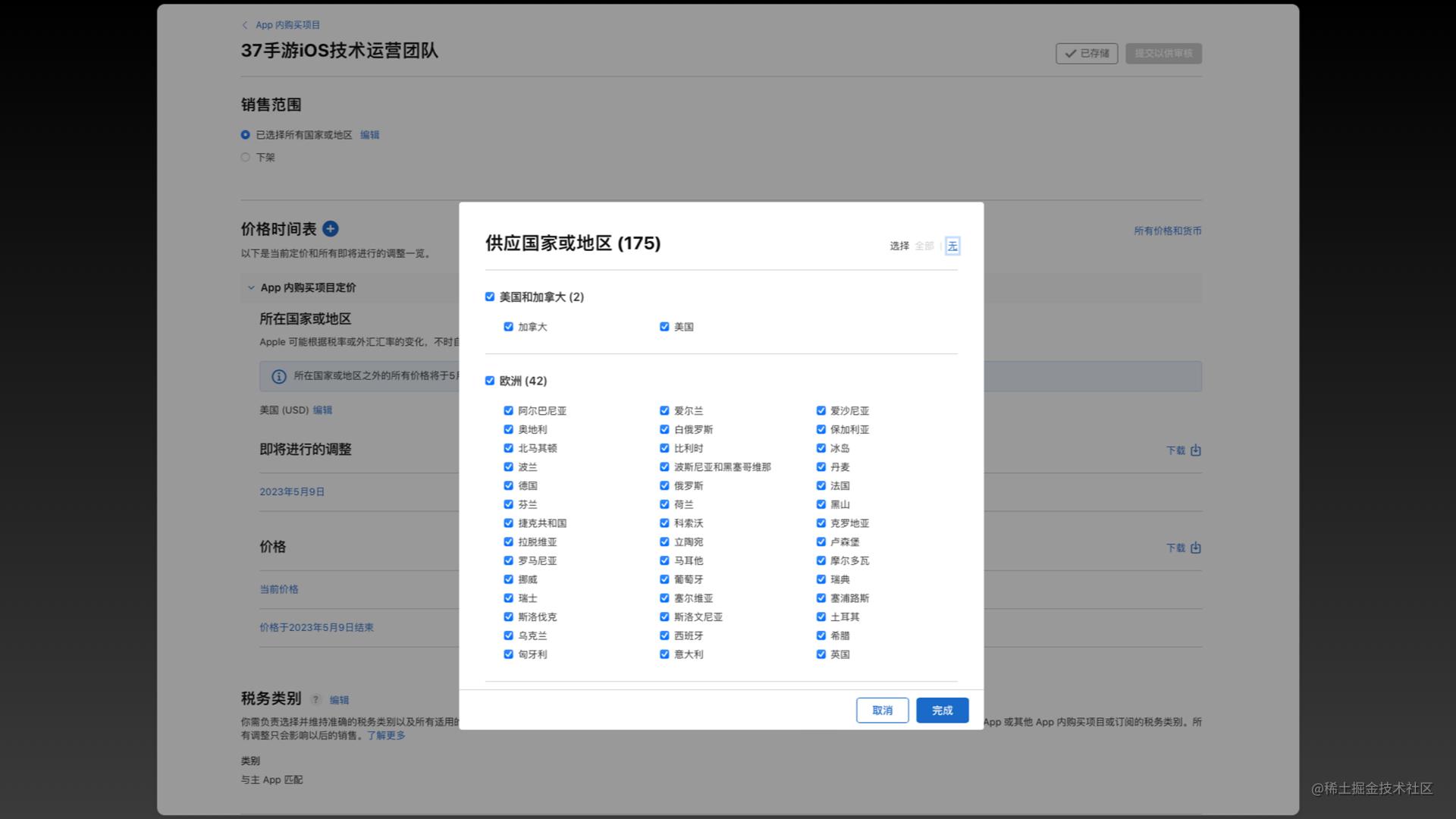Uncheck the 土耳其 checkbox

(x=821, y=617)
